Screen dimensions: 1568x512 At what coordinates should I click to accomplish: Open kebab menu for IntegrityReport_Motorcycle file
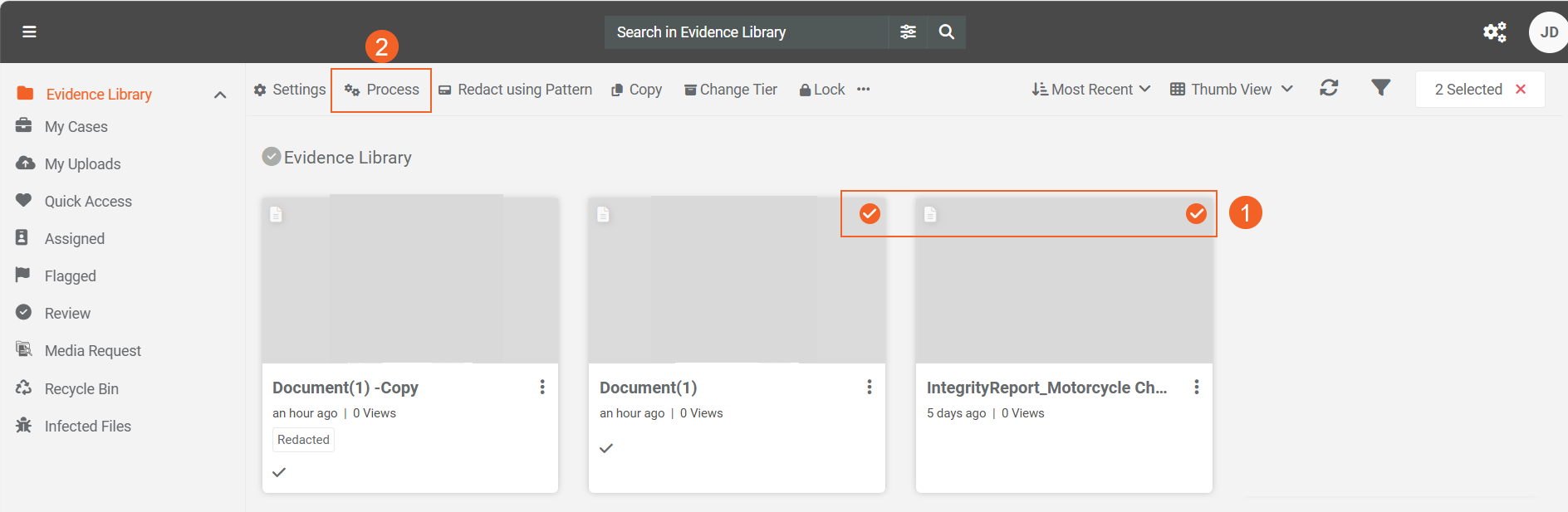click(1196, 387)
